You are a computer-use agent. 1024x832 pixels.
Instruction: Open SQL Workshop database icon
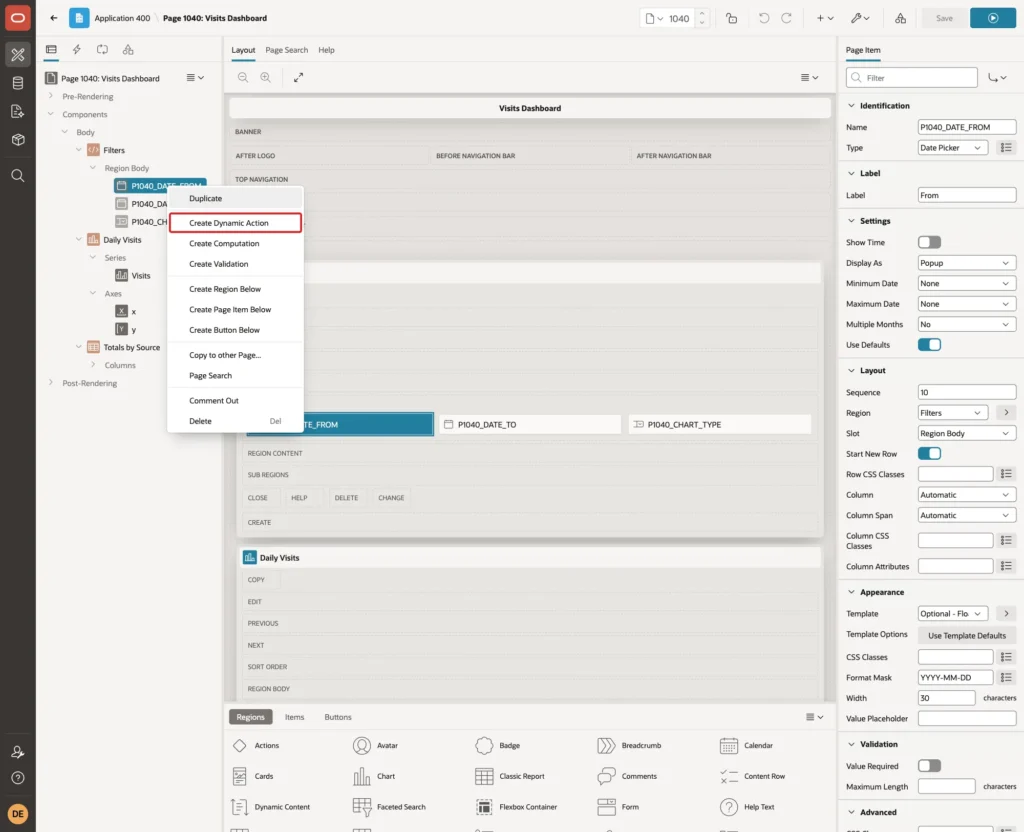18,83
